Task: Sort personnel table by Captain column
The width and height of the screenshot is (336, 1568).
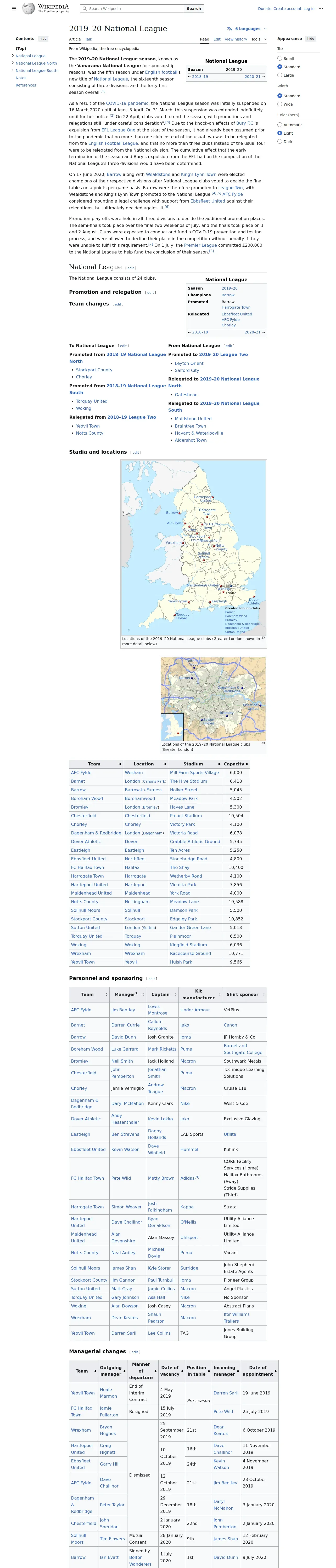Action: pos(162,995)
